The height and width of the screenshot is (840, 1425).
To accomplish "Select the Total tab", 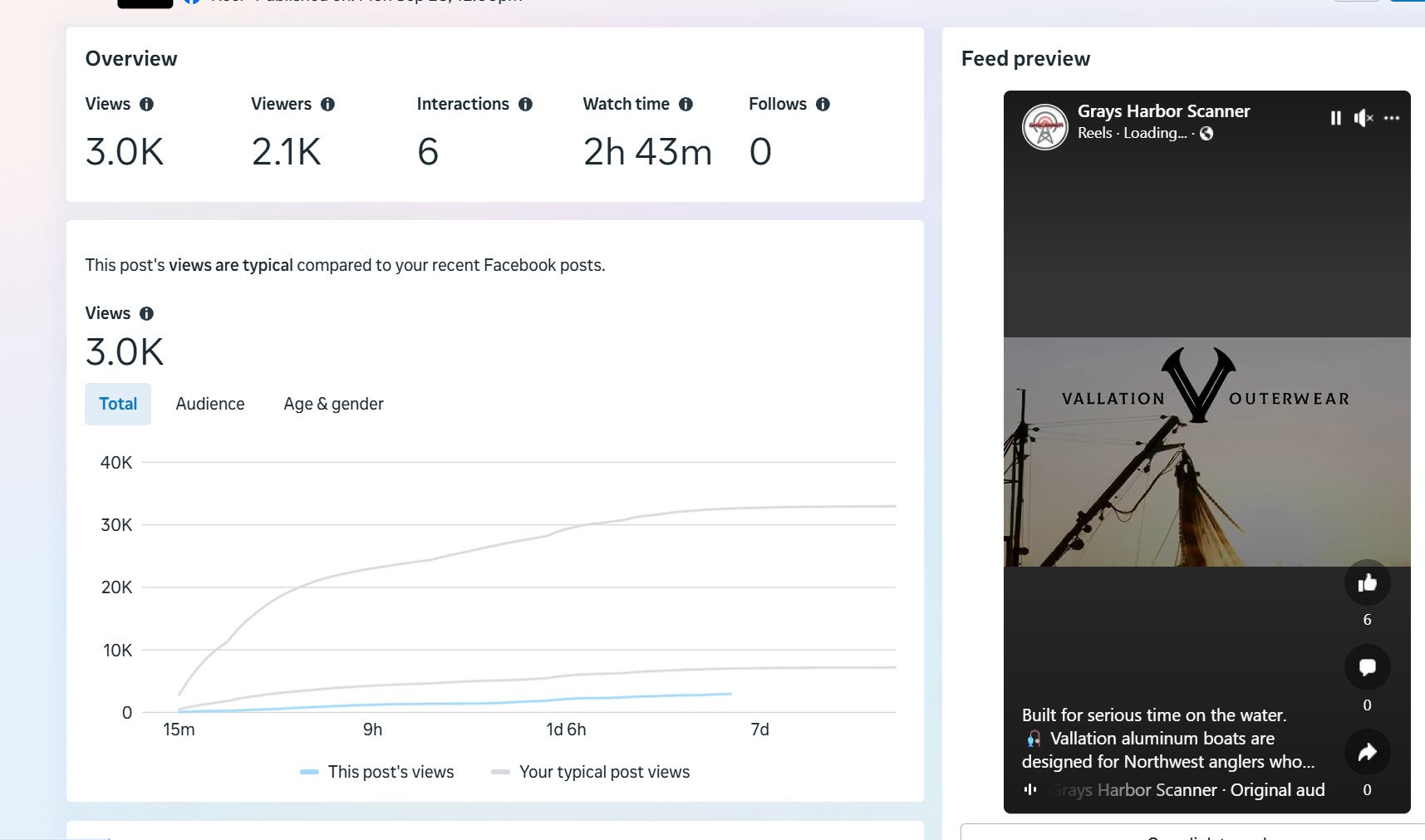I will point(118,404).
